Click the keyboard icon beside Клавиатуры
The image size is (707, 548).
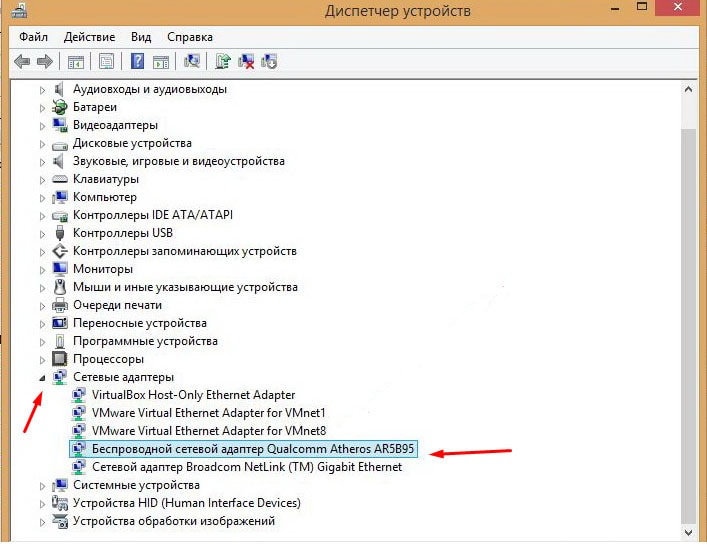tap(60, 180)
